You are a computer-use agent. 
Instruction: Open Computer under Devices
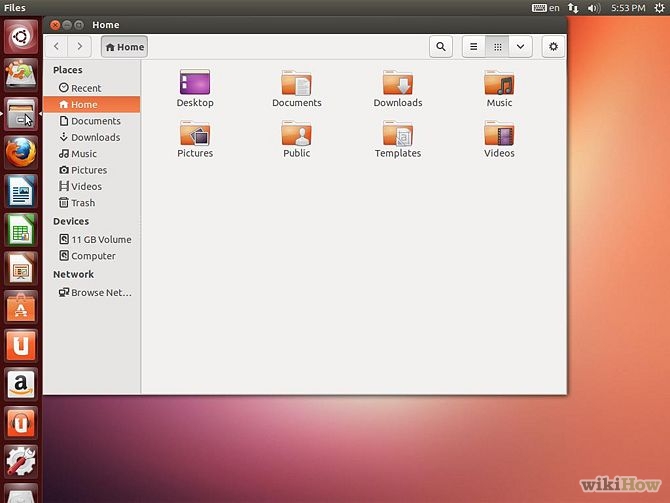pyautogui.click(x=91, y=256)
